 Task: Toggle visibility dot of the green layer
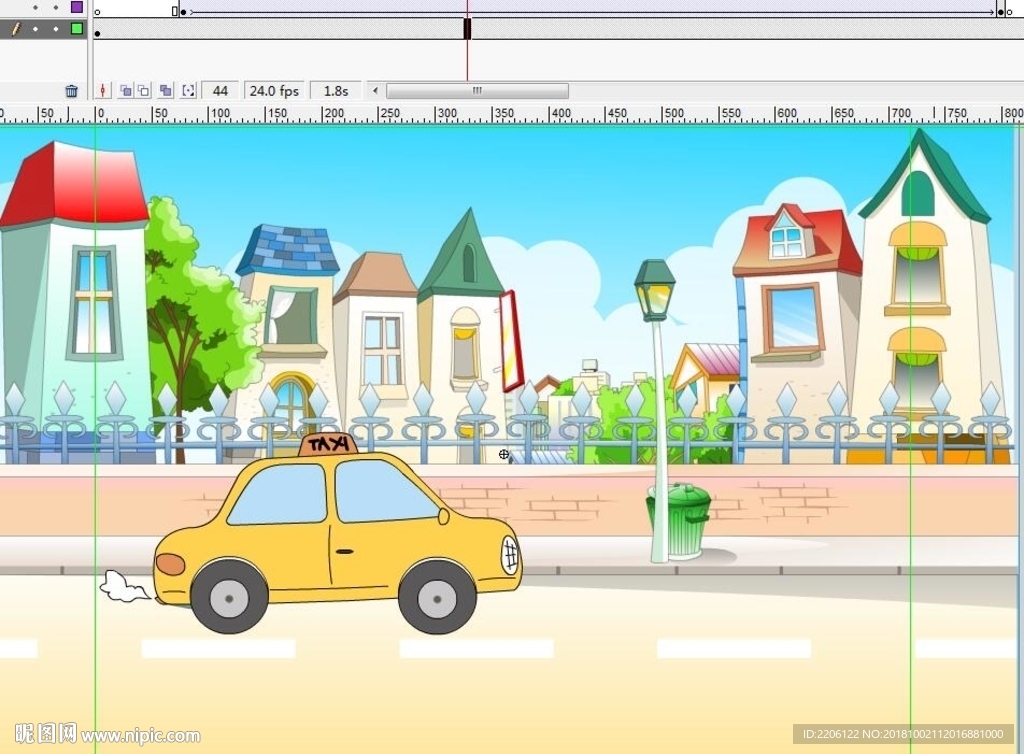coord(35,29)
